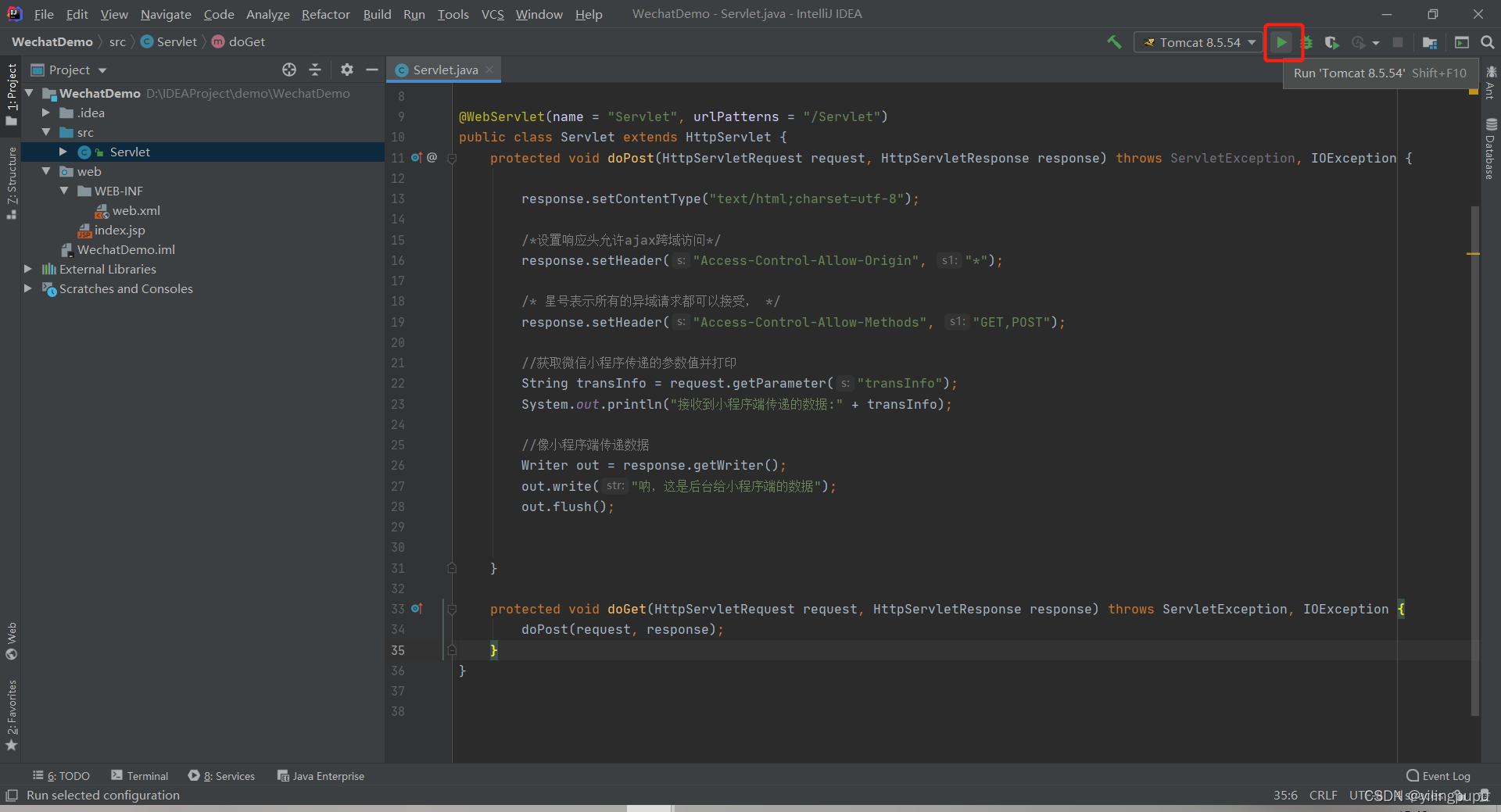Click WechatDemo in the breadcrumb bar

pos(52,41)
